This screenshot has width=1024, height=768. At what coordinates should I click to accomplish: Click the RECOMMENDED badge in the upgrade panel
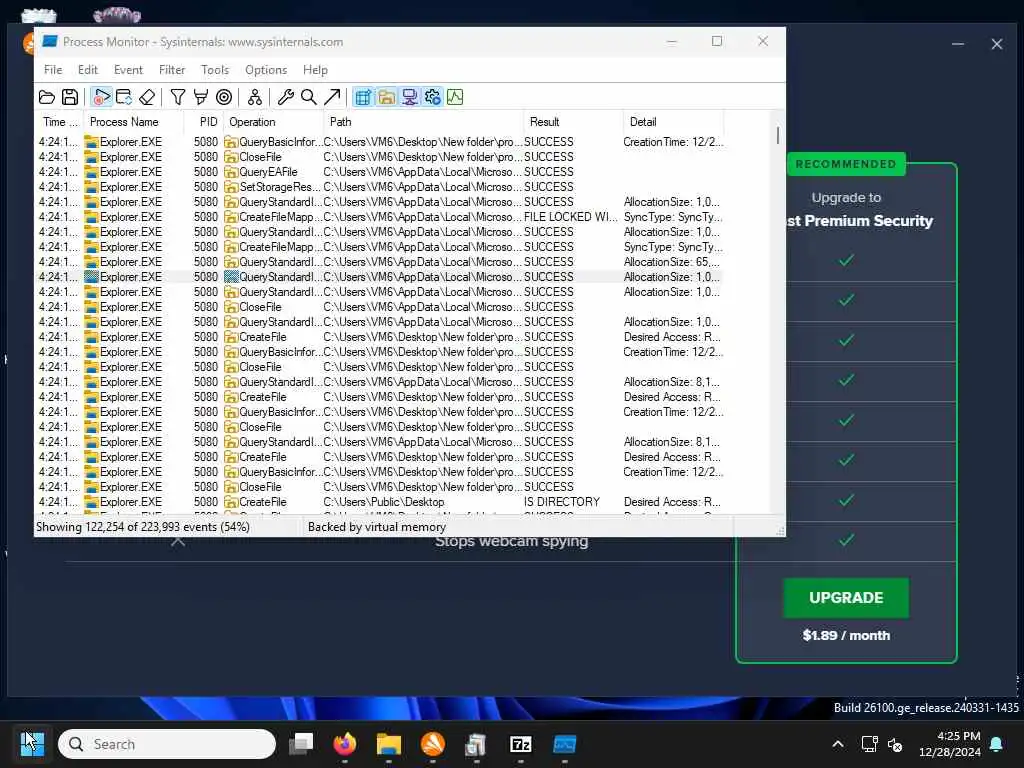point(846,164)
